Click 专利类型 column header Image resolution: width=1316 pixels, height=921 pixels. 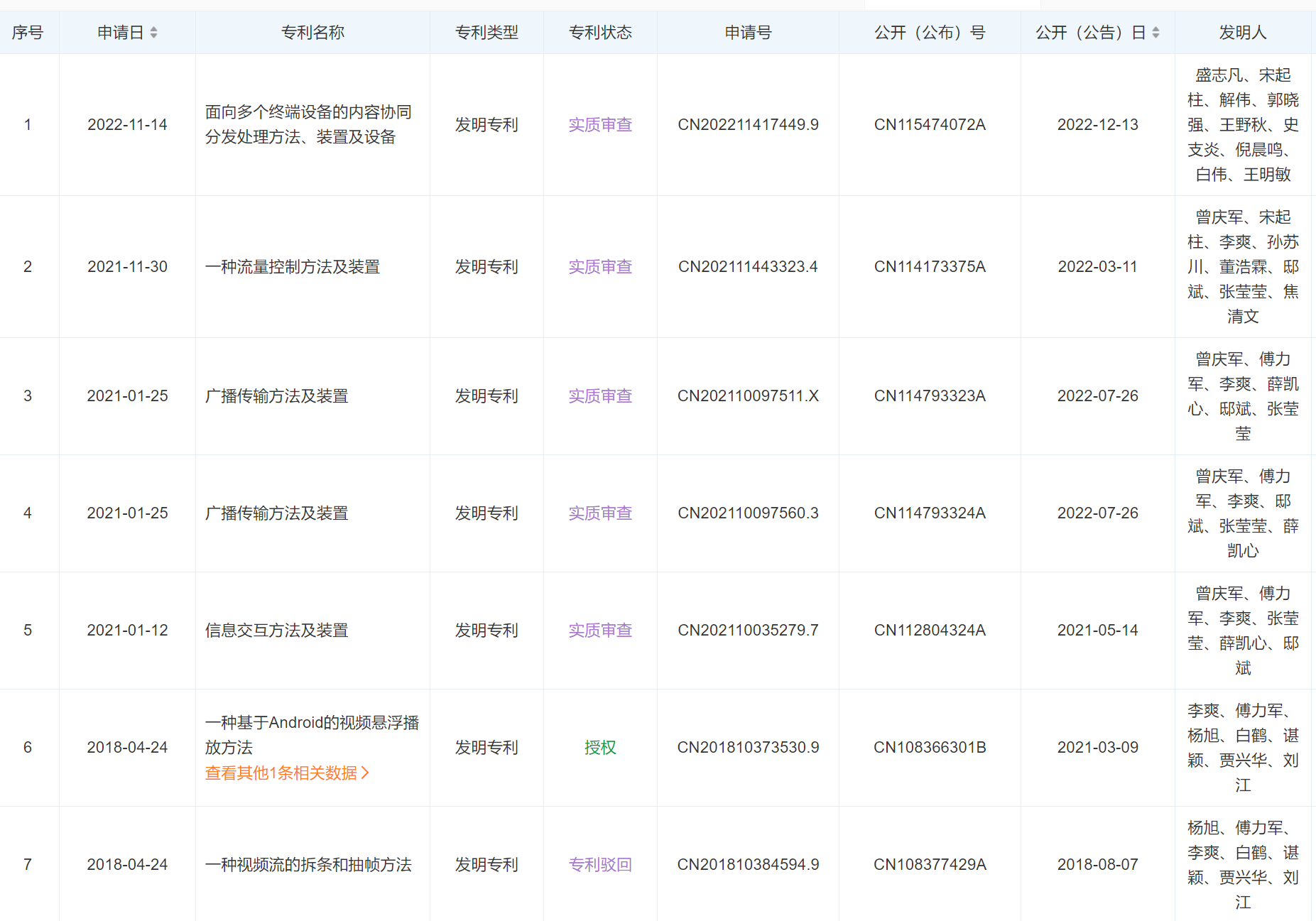[x=486, y=33]
